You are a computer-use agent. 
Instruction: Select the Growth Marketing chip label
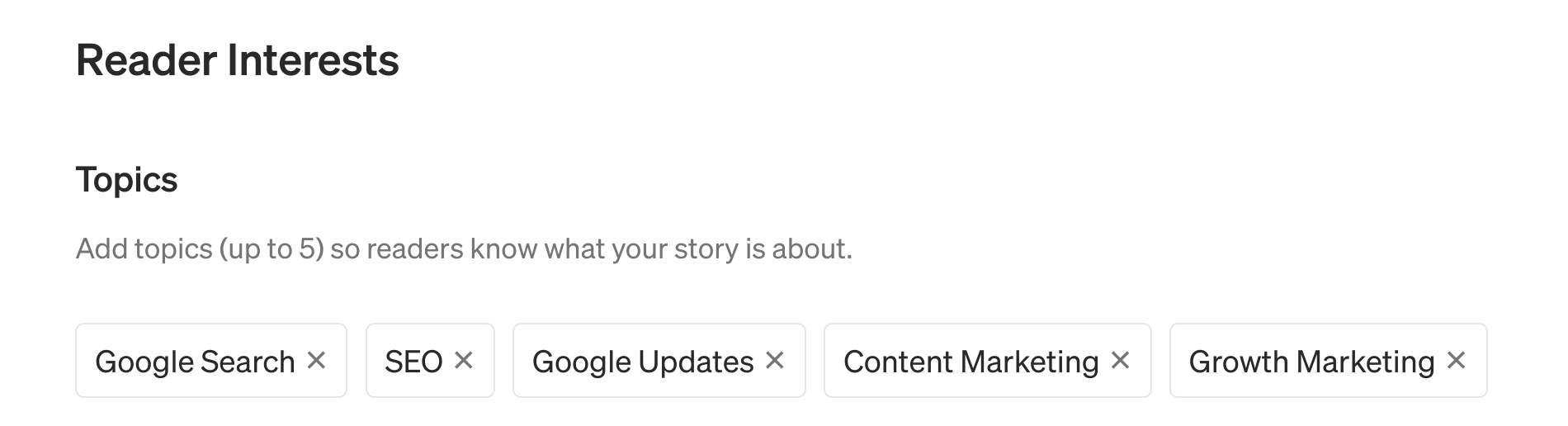pos(1311,362)
